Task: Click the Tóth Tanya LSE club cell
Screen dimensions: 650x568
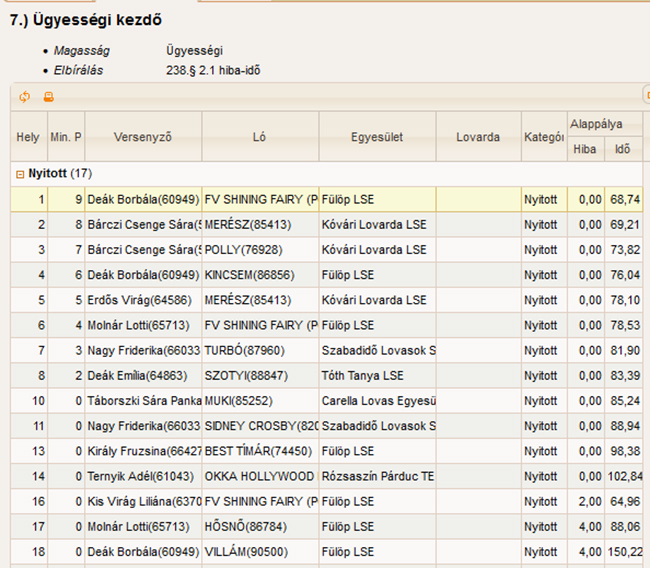Action: pos(377,375)
